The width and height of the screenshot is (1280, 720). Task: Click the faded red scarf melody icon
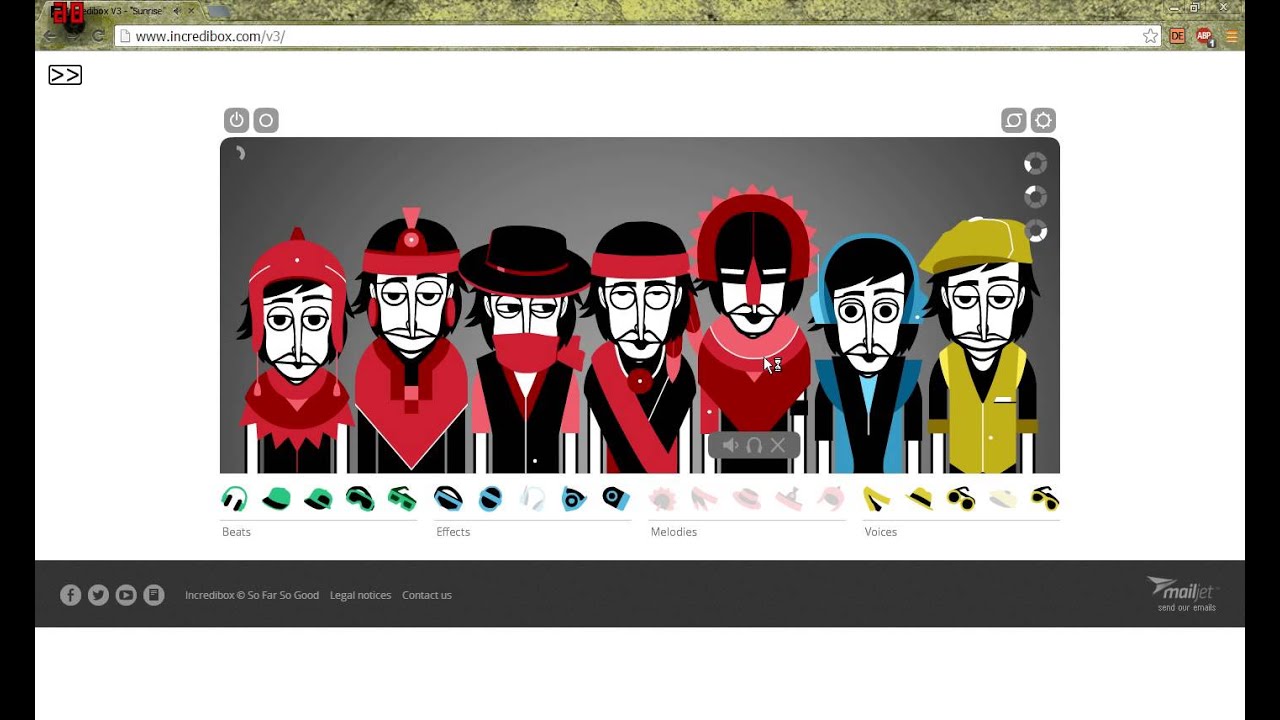coord(704,498)
